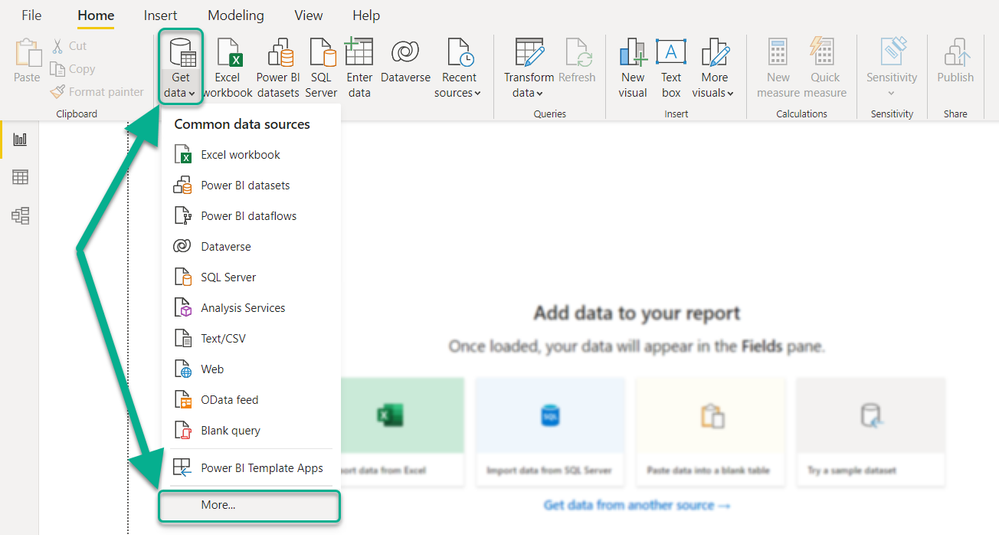Screen dimensions: 999x535
Task: Follow Get data from another source link
Action: tap(636, 505)
